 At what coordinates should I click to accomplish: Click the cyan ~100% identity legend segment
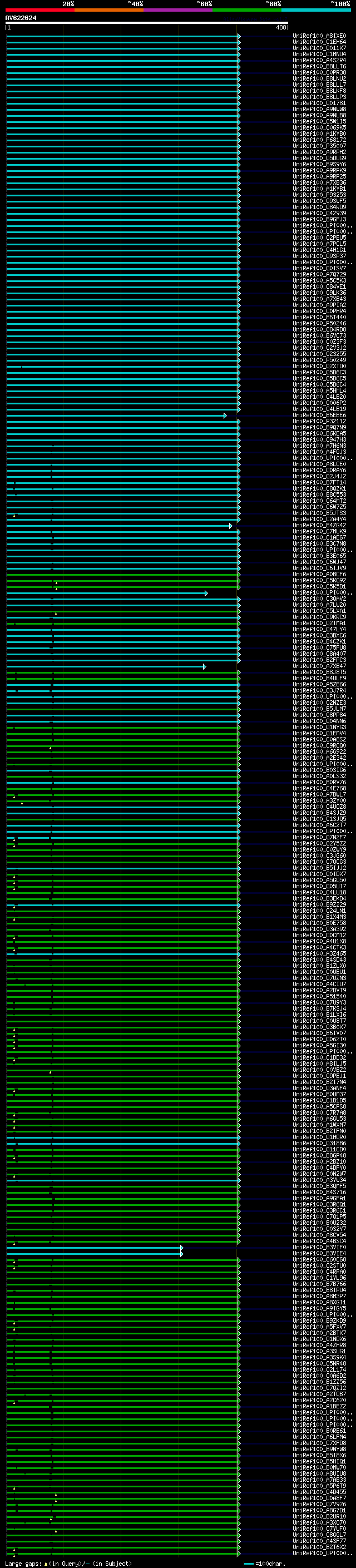(x=316, y=10)
